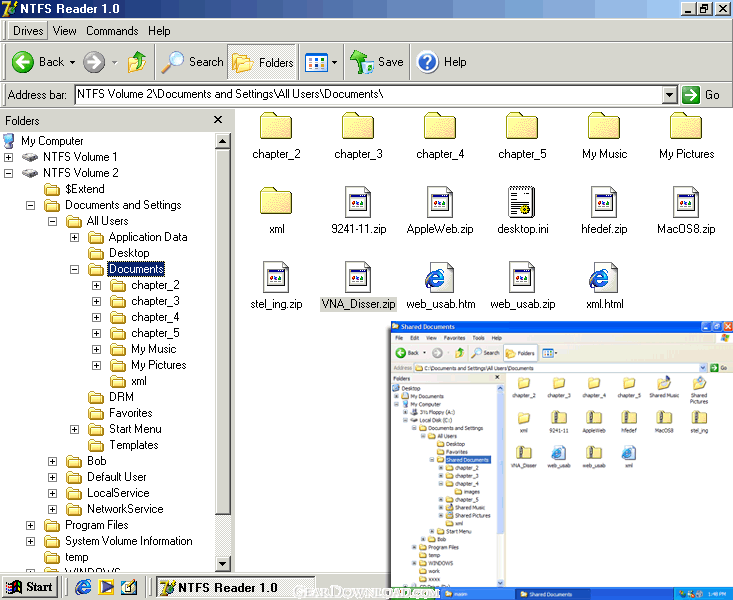733x600 pixels.
Task: Select chapter_4 folder icon in file pane
Action: tap(440, 126)
